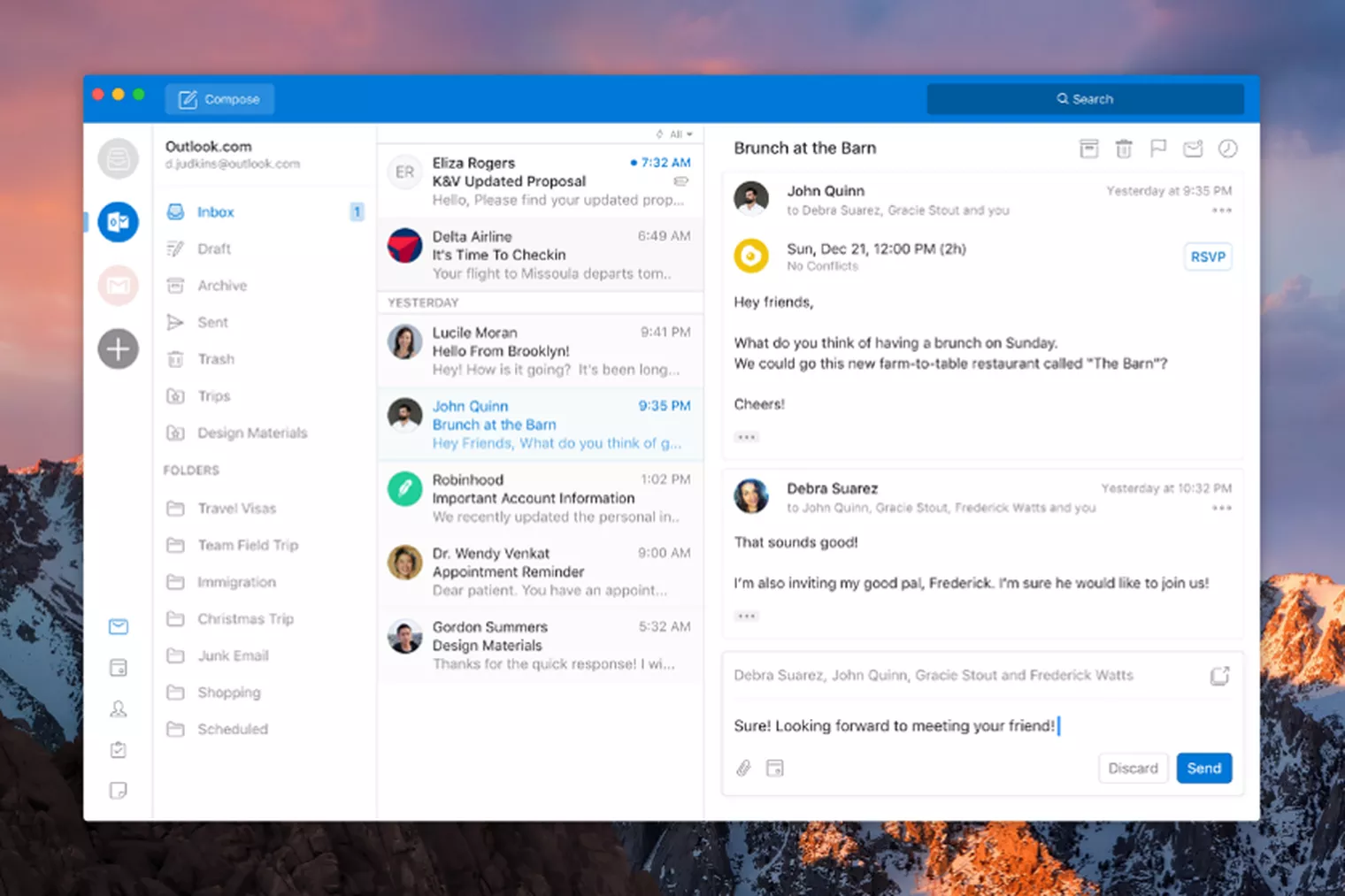
Task: Show more options for Debra Suarez's reply
Action: pyautogui.click(x=1222, y=508)
